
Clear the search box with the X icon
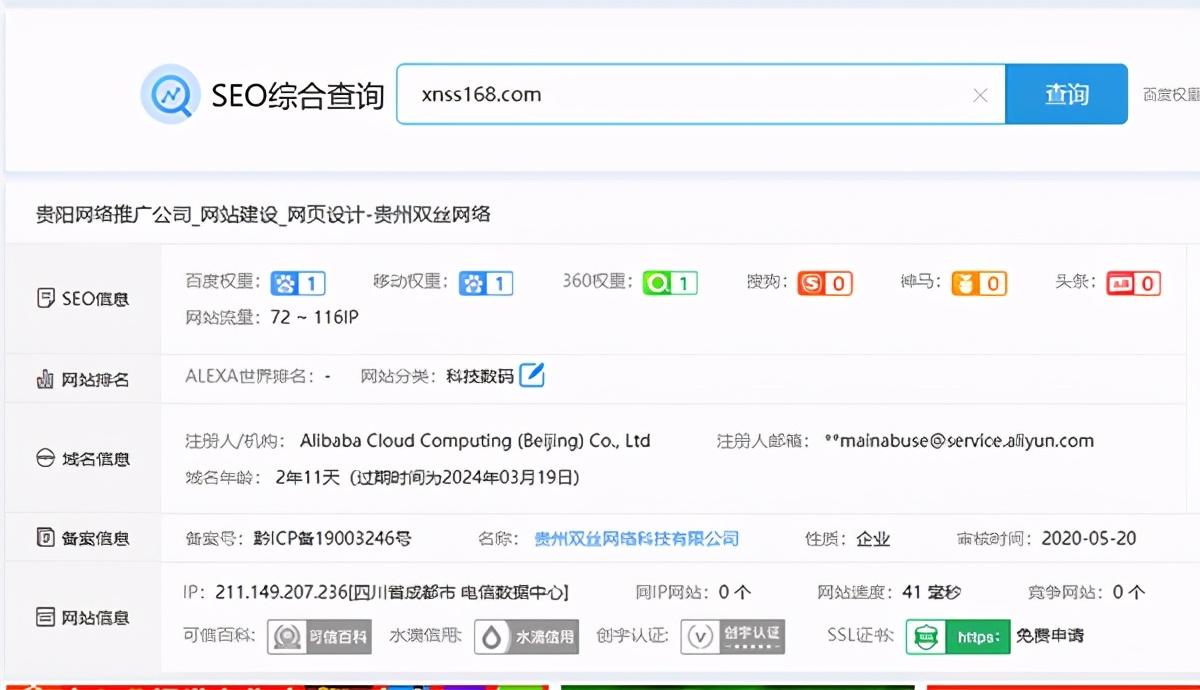(x=980, y=95)
